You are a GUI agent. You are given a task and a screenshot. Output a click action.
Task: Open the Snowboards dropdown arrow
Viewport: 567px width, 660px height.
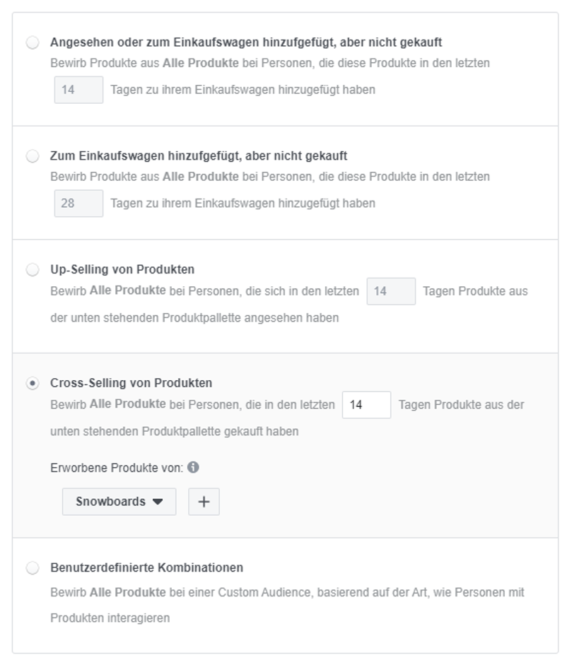coord(158,501)
